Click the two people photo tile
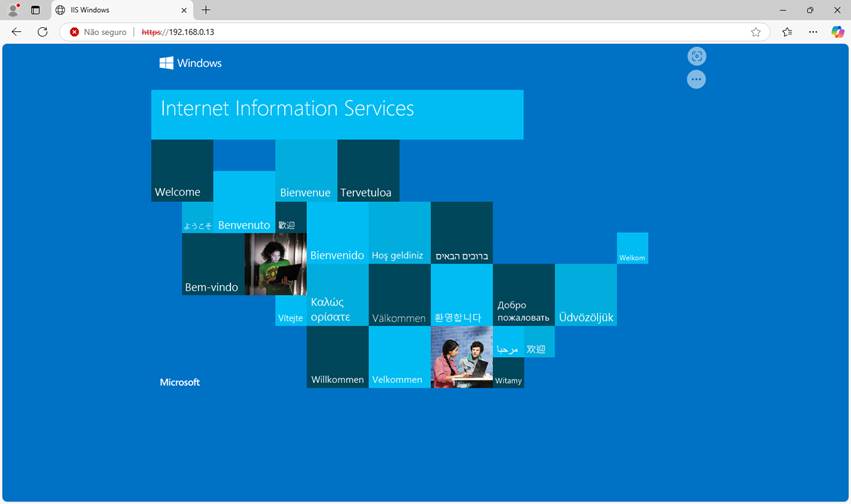 [461, 357]
